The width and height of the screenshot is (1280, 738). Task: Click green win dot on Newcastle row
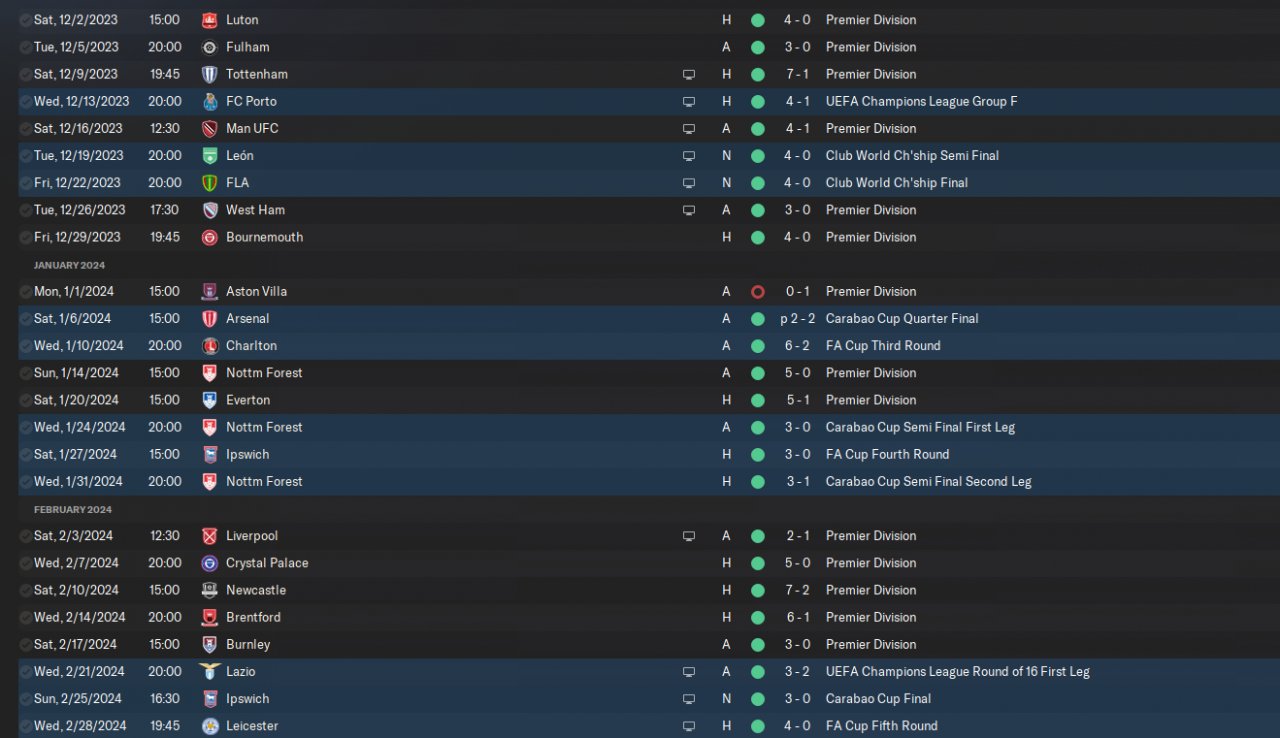[757, 590]
